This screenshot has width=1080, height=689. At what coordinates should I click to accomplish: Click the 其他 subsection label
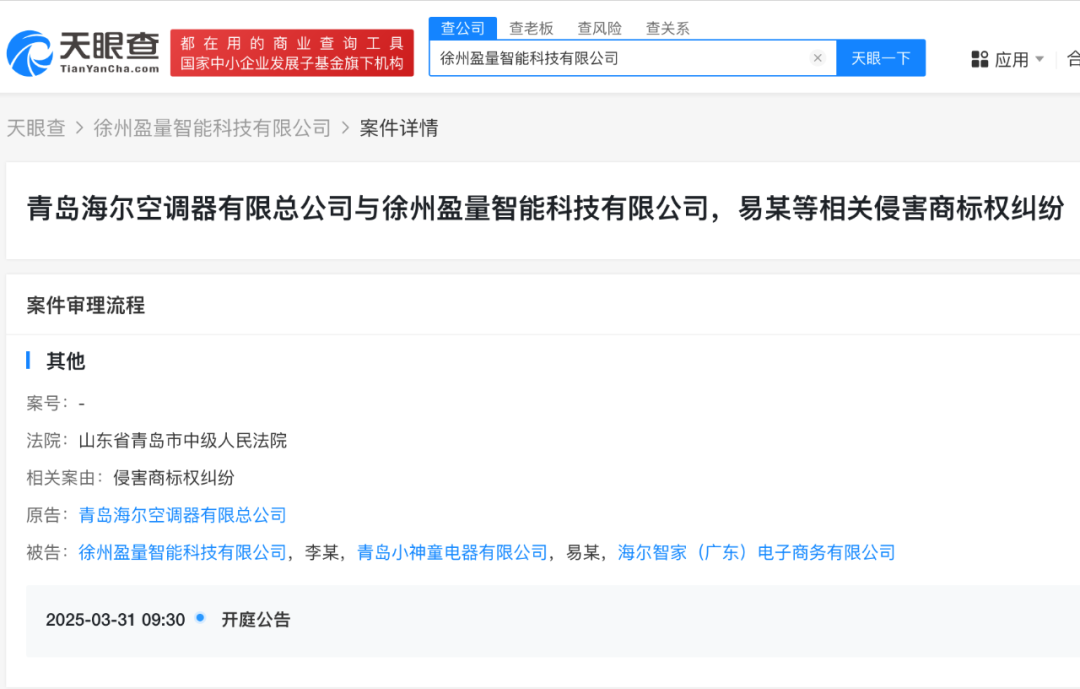click(x=65, y=361)
